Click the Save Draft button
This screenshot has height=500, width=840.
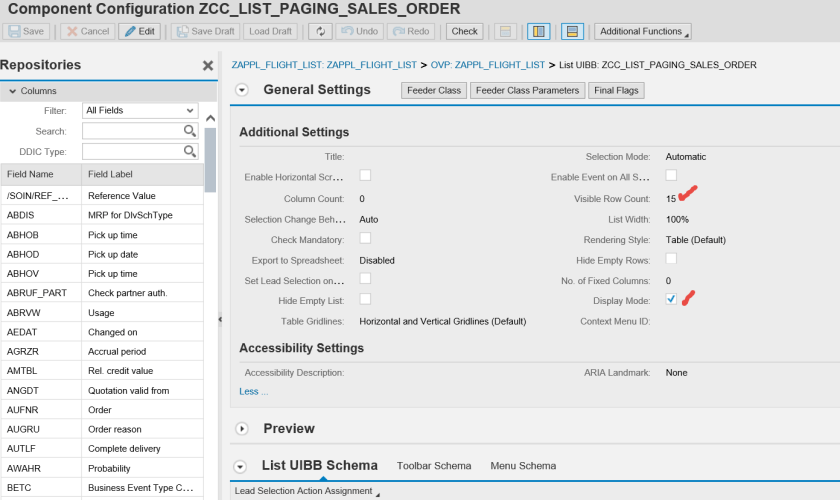pos(206,32)
